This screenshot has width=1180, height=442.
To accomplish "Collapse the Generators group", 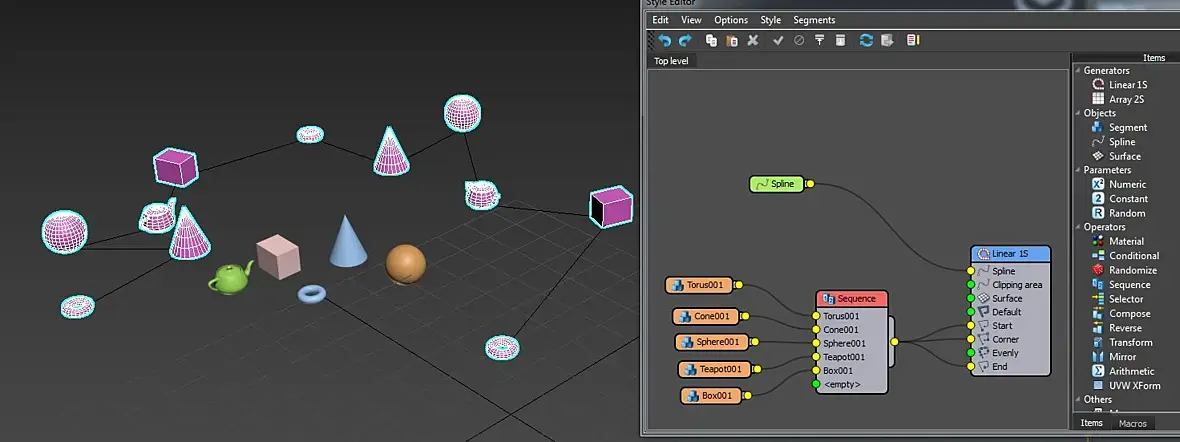I will (x=1078, y=71).
